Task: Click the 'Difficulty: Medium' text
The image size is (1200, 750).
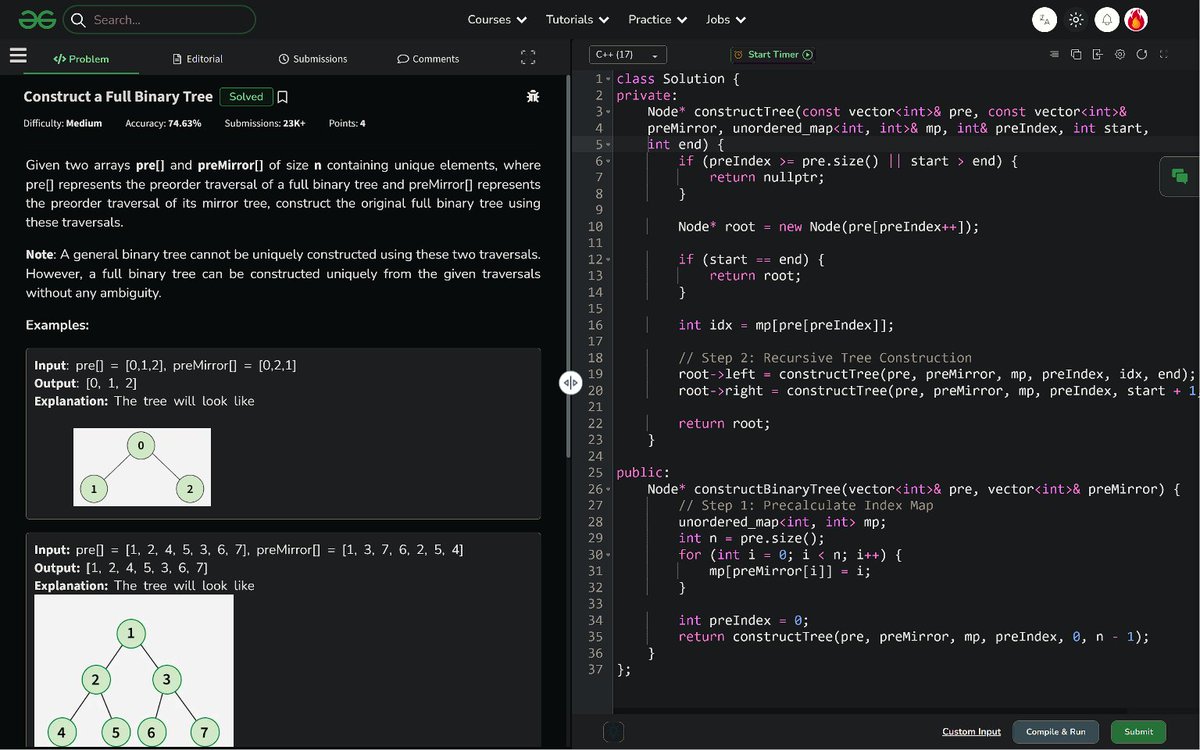Action: click(63, 124)
